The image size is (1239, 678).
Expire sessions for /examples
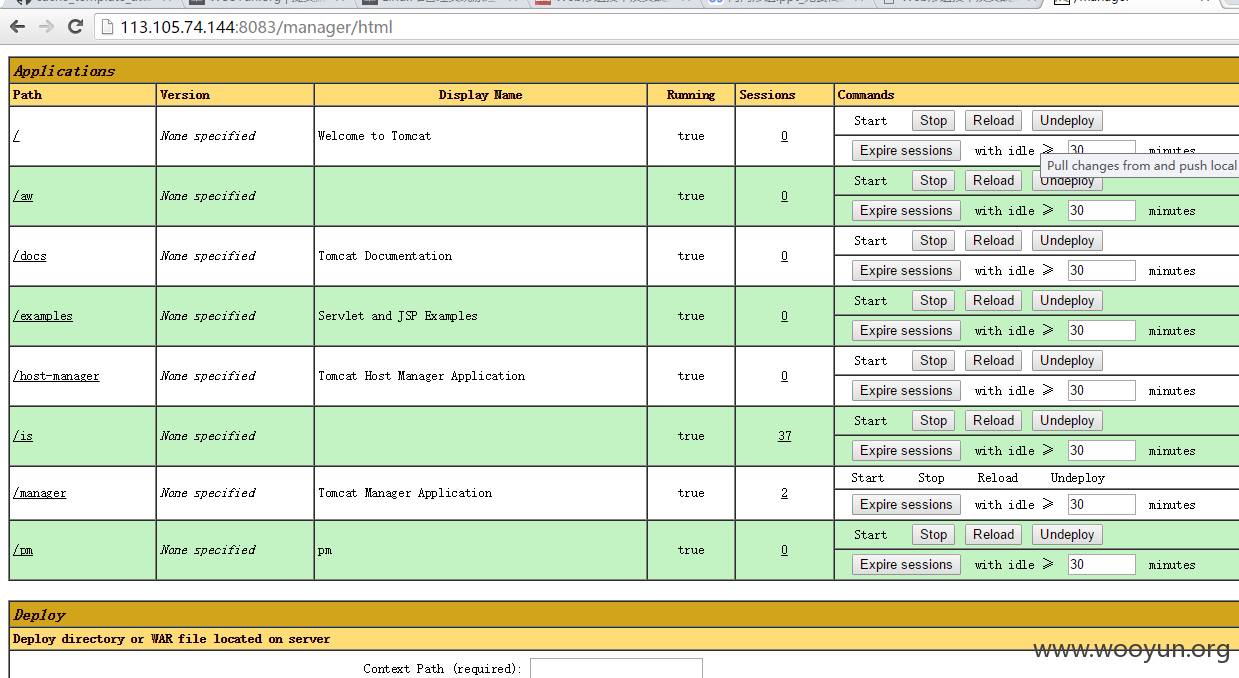tap(906, 330)
